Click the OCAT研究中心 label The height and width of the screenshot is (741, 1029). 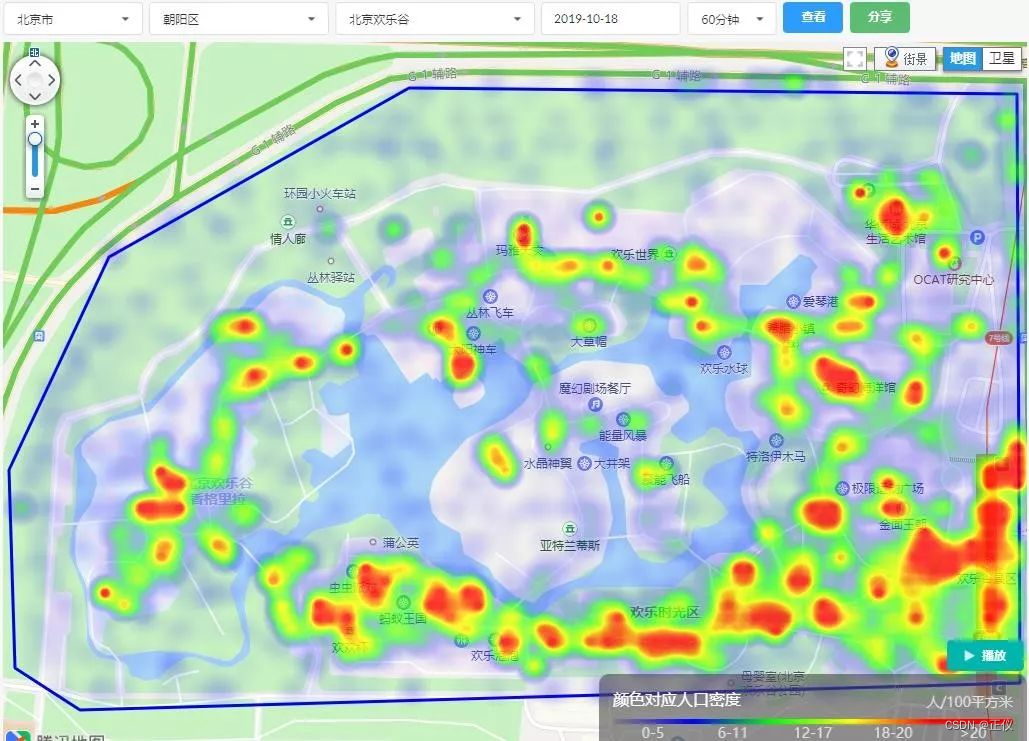tap(954, 280)
